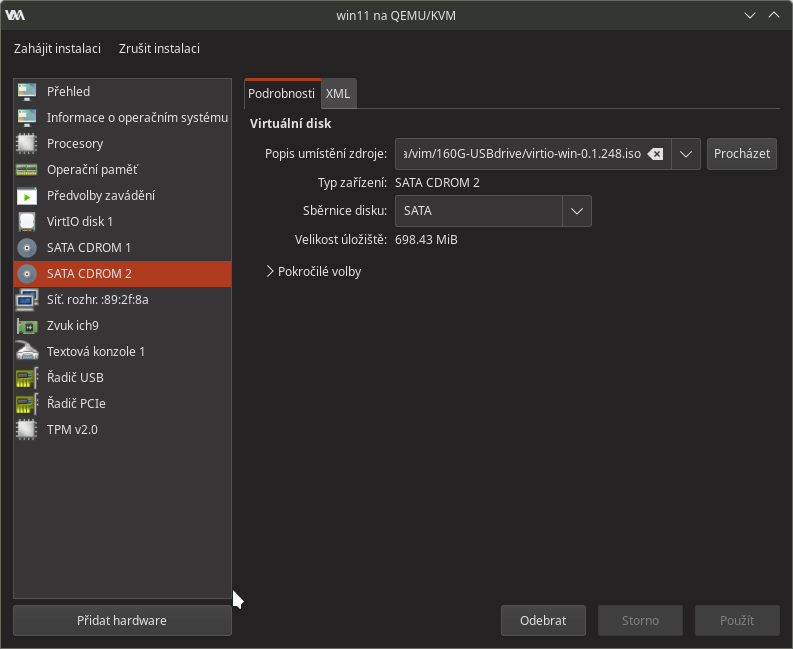This screenshot has width=793, height=649.
Task: Select SATA CDROM 2 entry
Action: point(122,274)
